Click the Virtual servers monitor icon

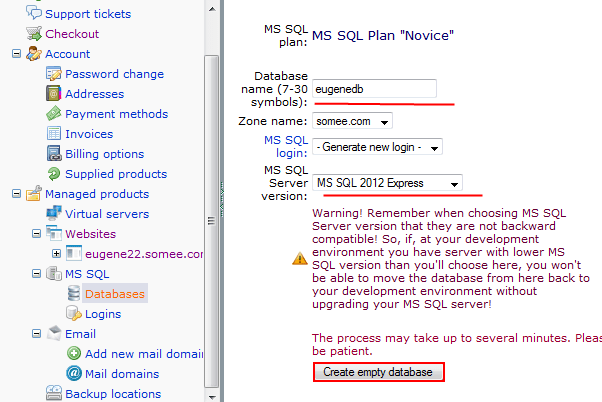pos(53,213)
